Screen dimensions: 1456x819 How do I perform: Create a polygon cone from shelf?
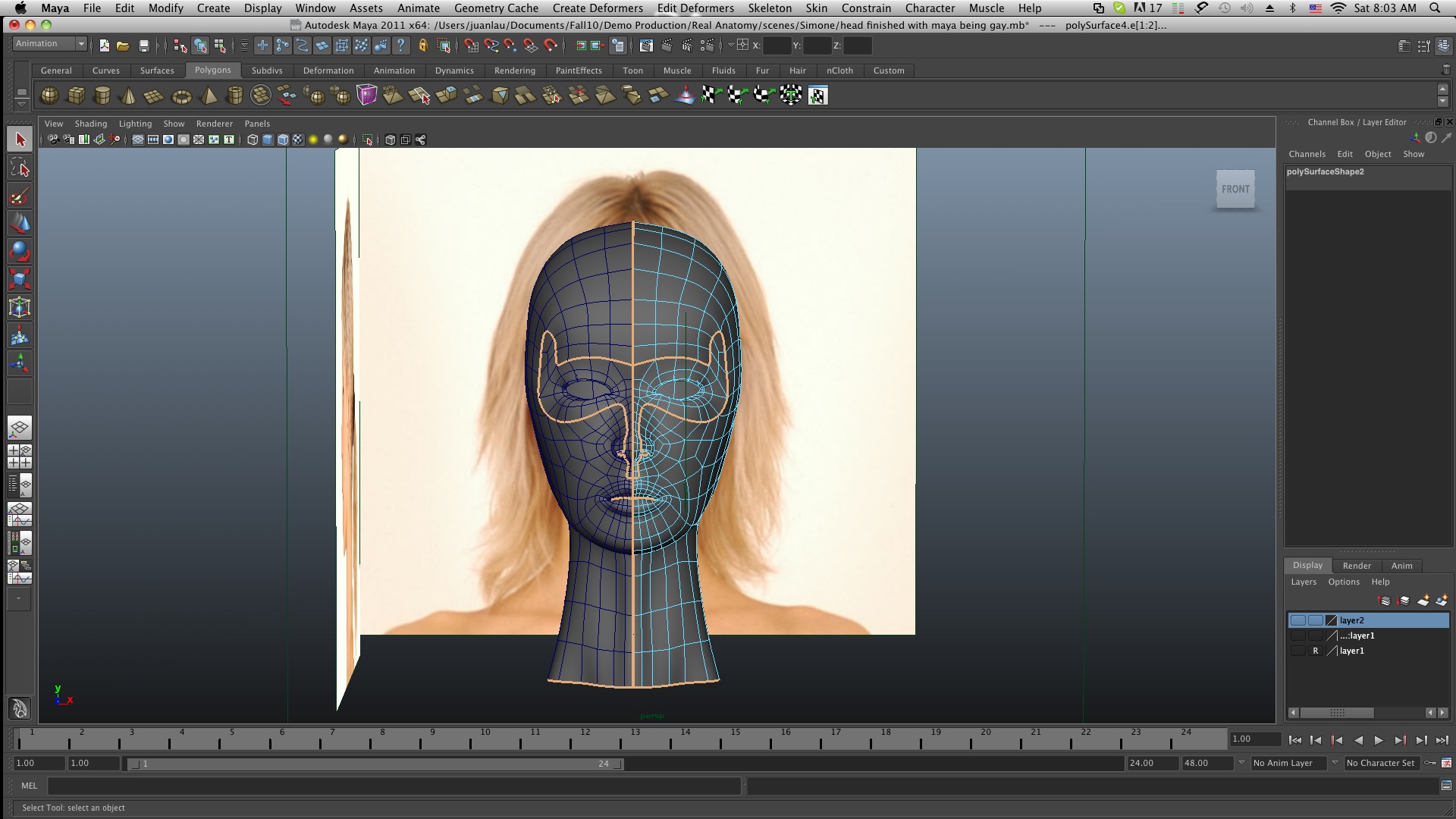click(128, 96)
